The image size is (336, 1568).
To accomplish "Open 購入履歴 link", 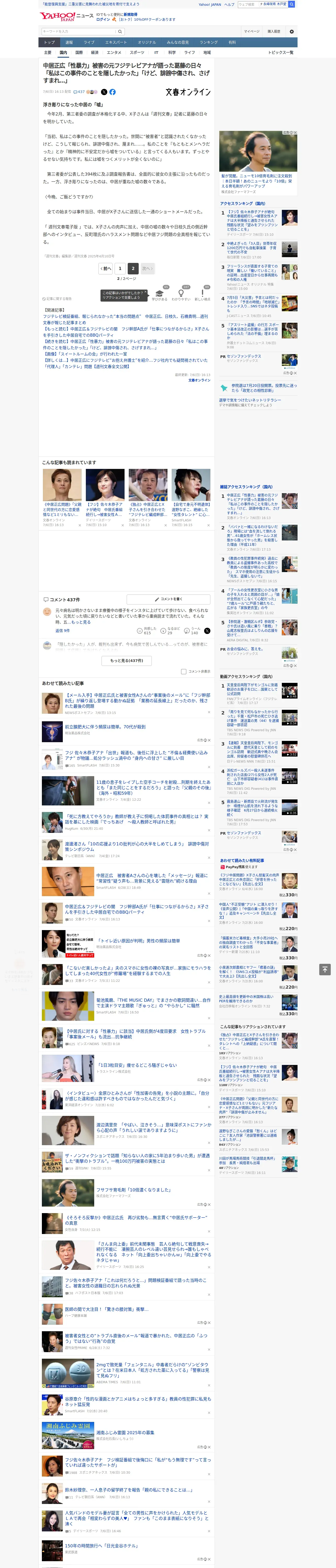I will (x=274, y=31).
